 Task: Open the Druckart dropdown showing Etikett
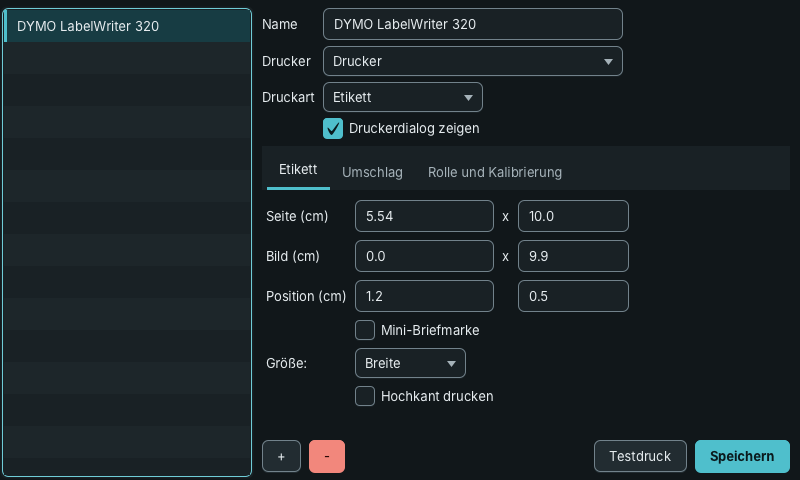(403, 97)
